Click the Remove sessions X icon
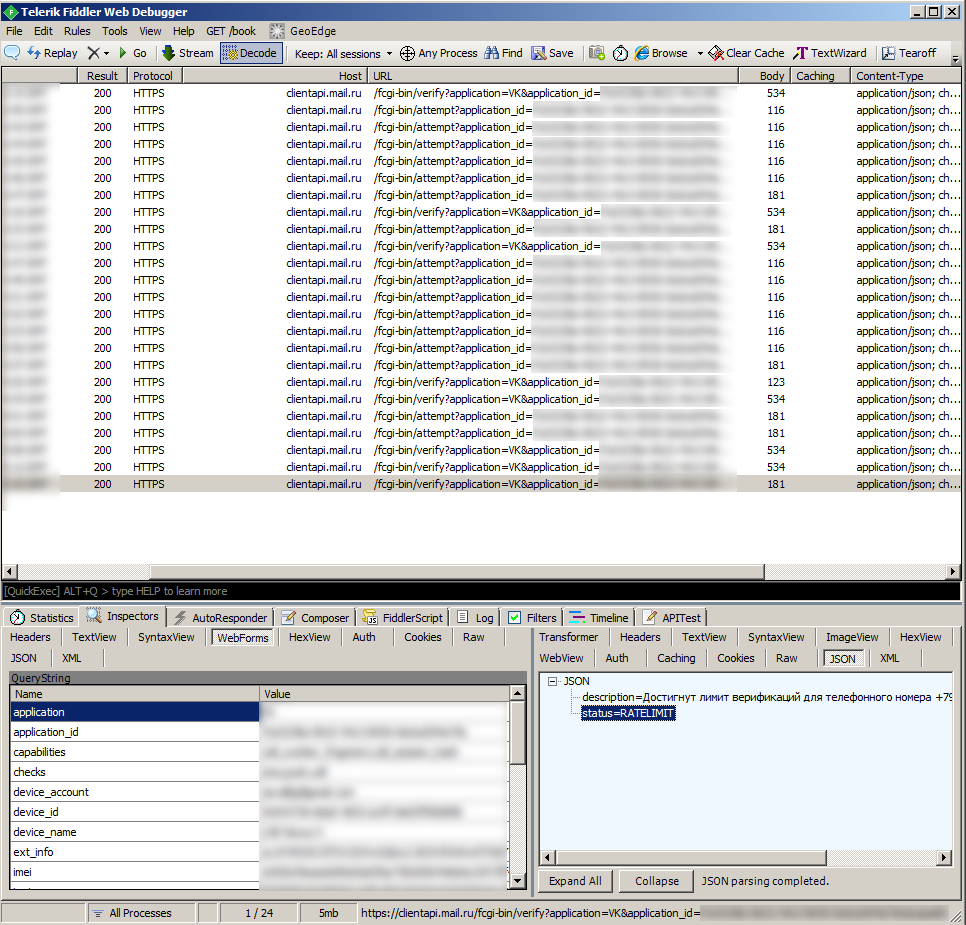 pos(93,53)
